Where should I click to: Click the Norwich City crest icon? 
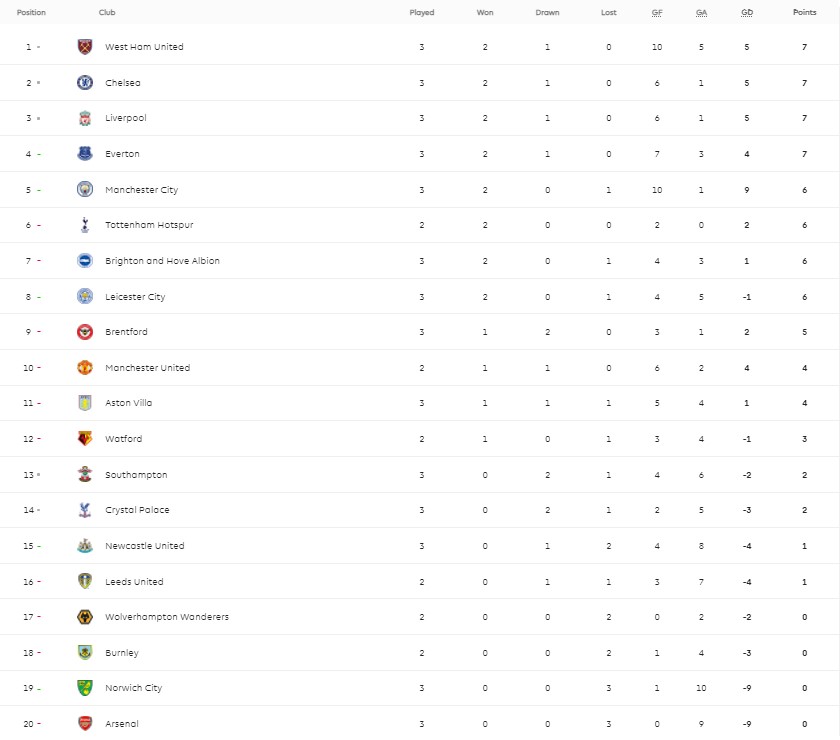[85, 688]
